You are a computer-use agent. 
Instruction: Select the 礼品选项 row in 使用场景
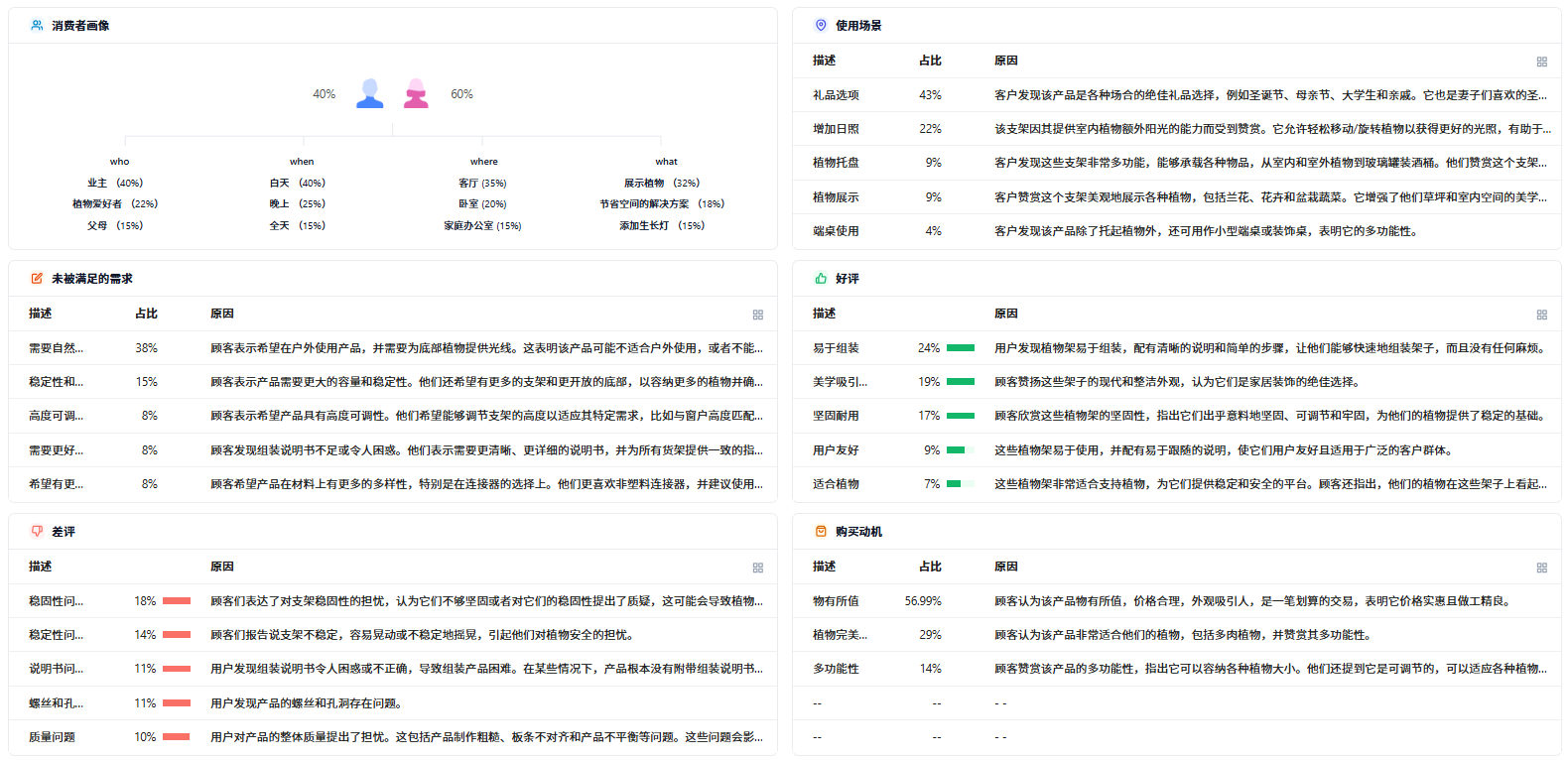tap(1177, 95)
